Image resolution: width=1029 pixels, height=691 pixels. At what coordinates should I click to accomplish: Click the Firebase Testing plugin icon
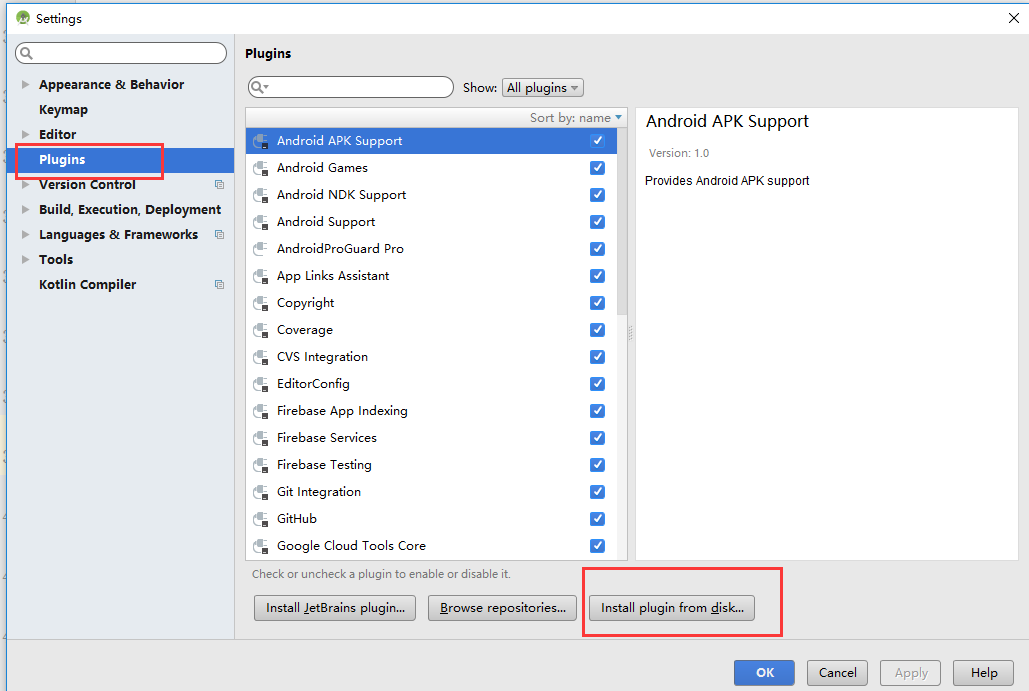click(261, 465)
